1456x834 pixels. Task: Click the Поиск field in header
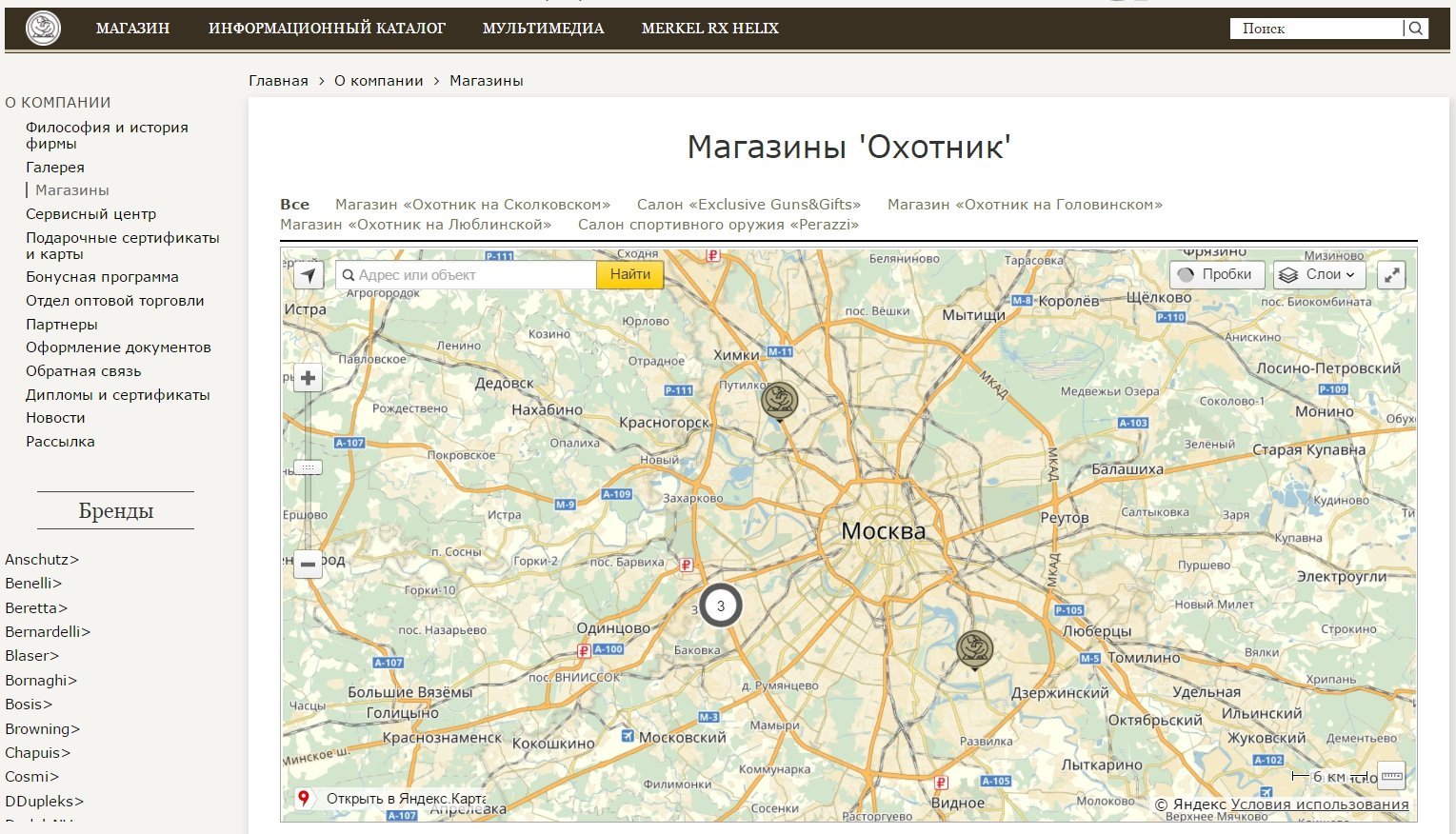tap(1316, 29)
